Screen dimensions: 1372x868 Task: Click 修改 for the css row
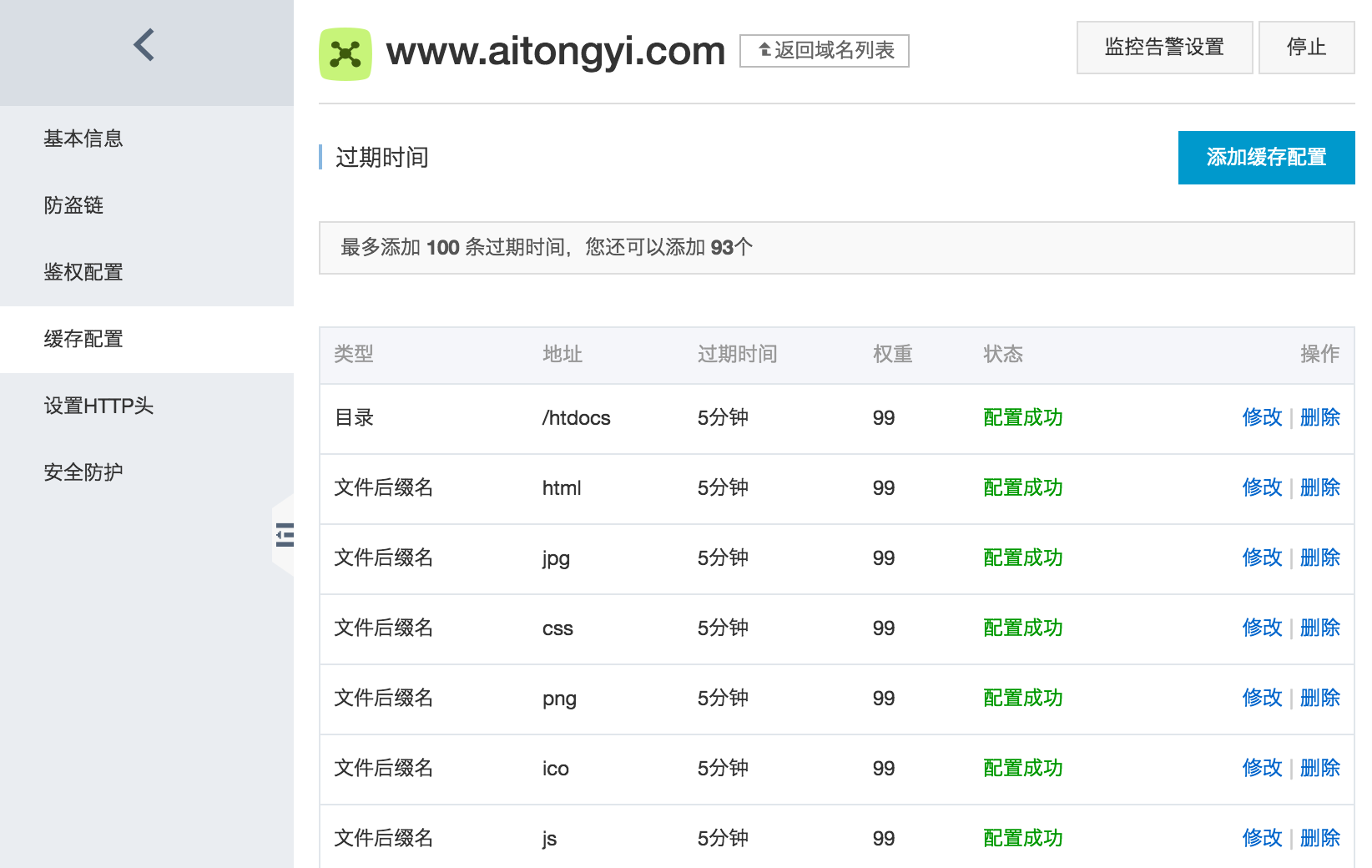[x=1262, y=628]
